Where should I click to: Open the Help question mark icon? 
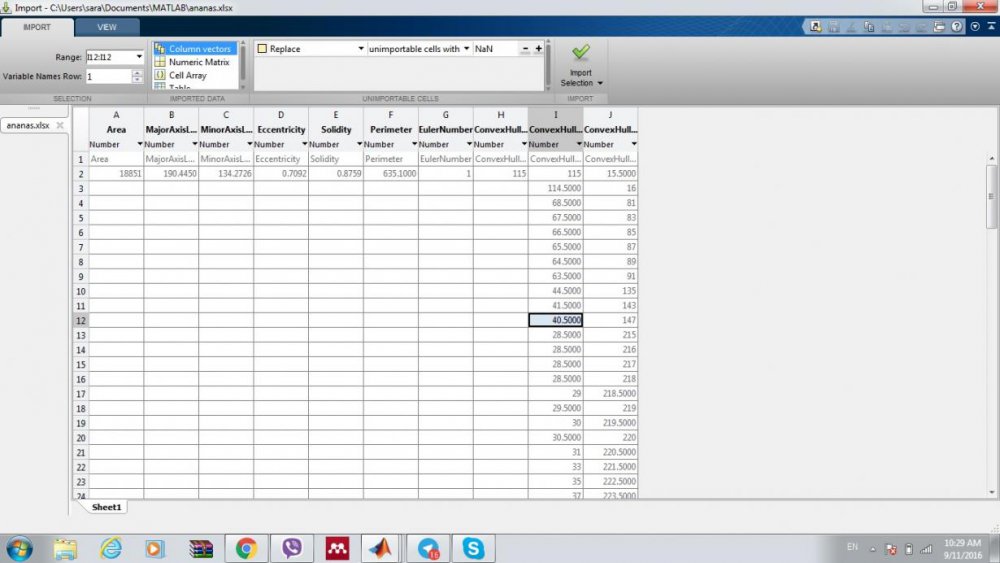click(957, 27)
